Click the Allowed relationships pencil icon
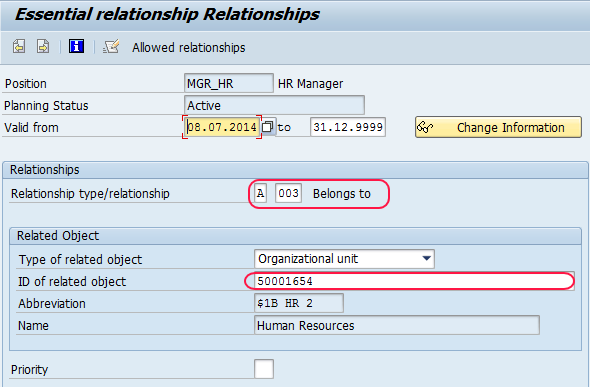 point(111,47)
